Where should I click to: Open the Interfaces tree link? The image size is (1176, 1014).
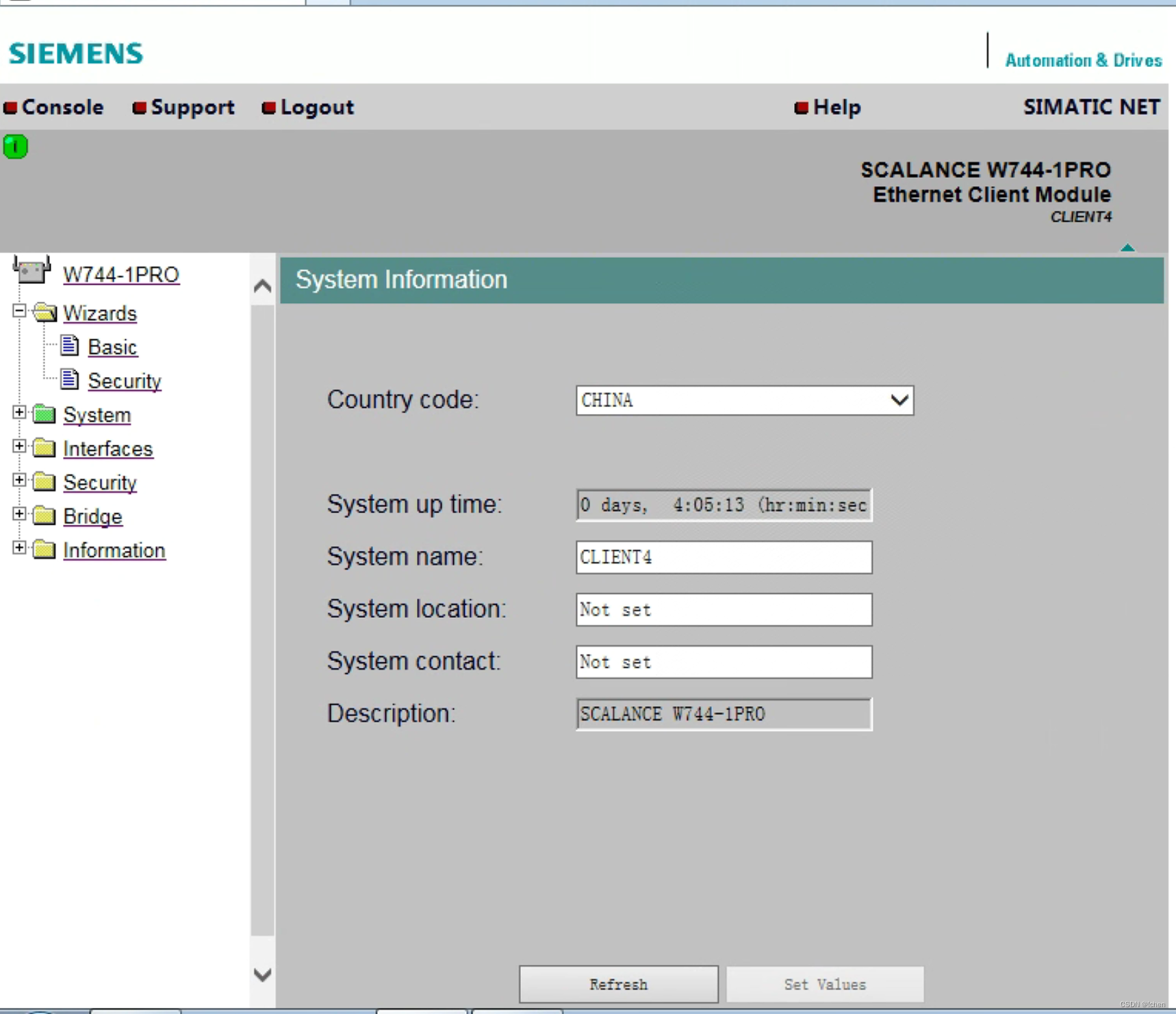pyautogui.click(x=108, y=449)
